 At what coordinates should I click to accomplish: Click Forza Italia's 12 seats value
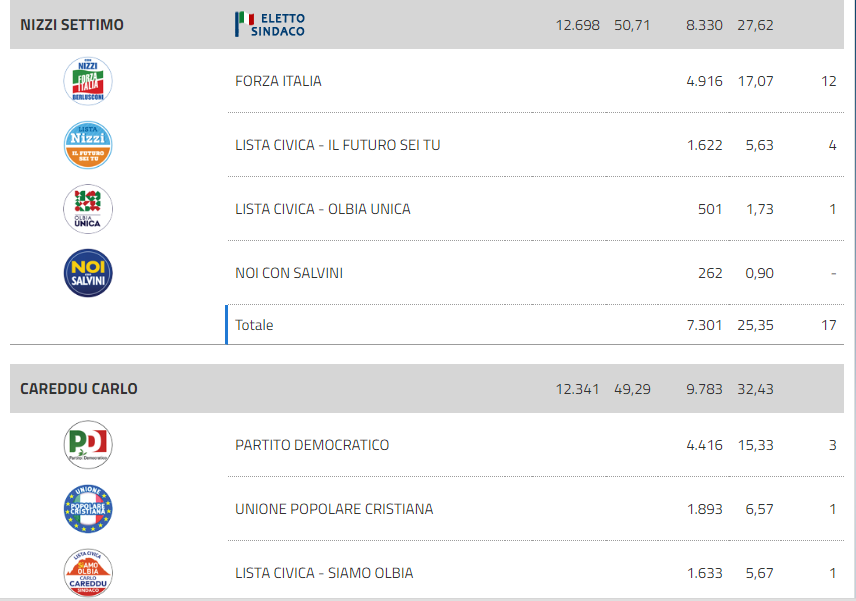829,81
